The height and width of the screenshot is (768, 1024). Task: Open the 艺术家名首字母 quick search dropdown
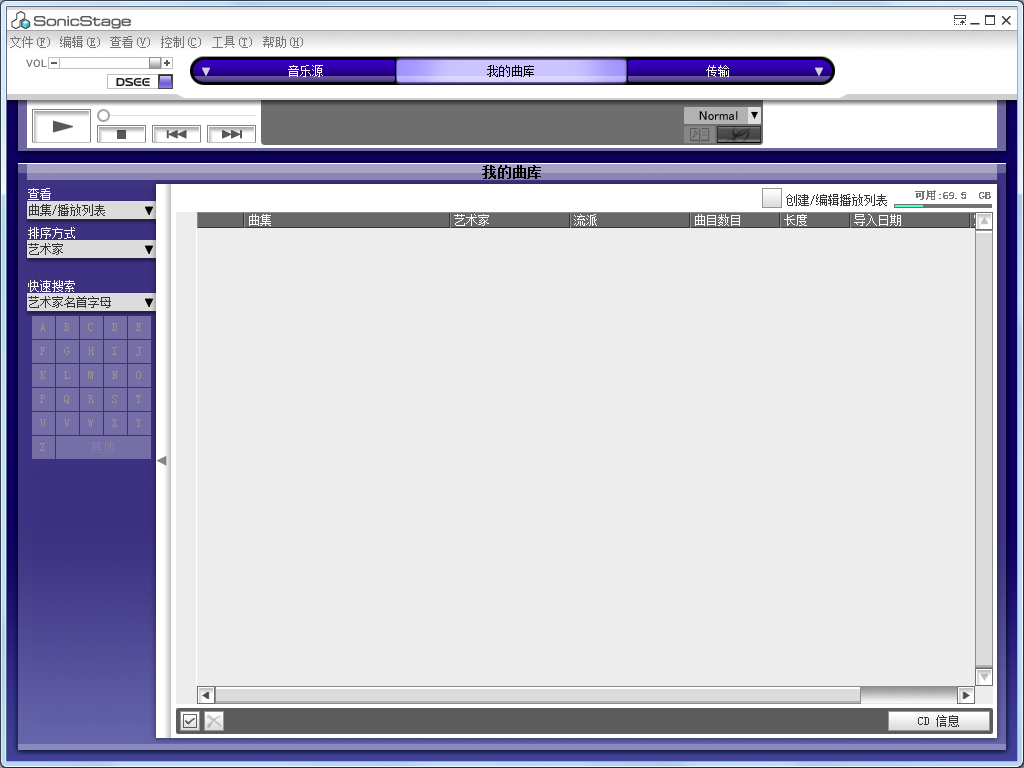(x=91, y=302)
